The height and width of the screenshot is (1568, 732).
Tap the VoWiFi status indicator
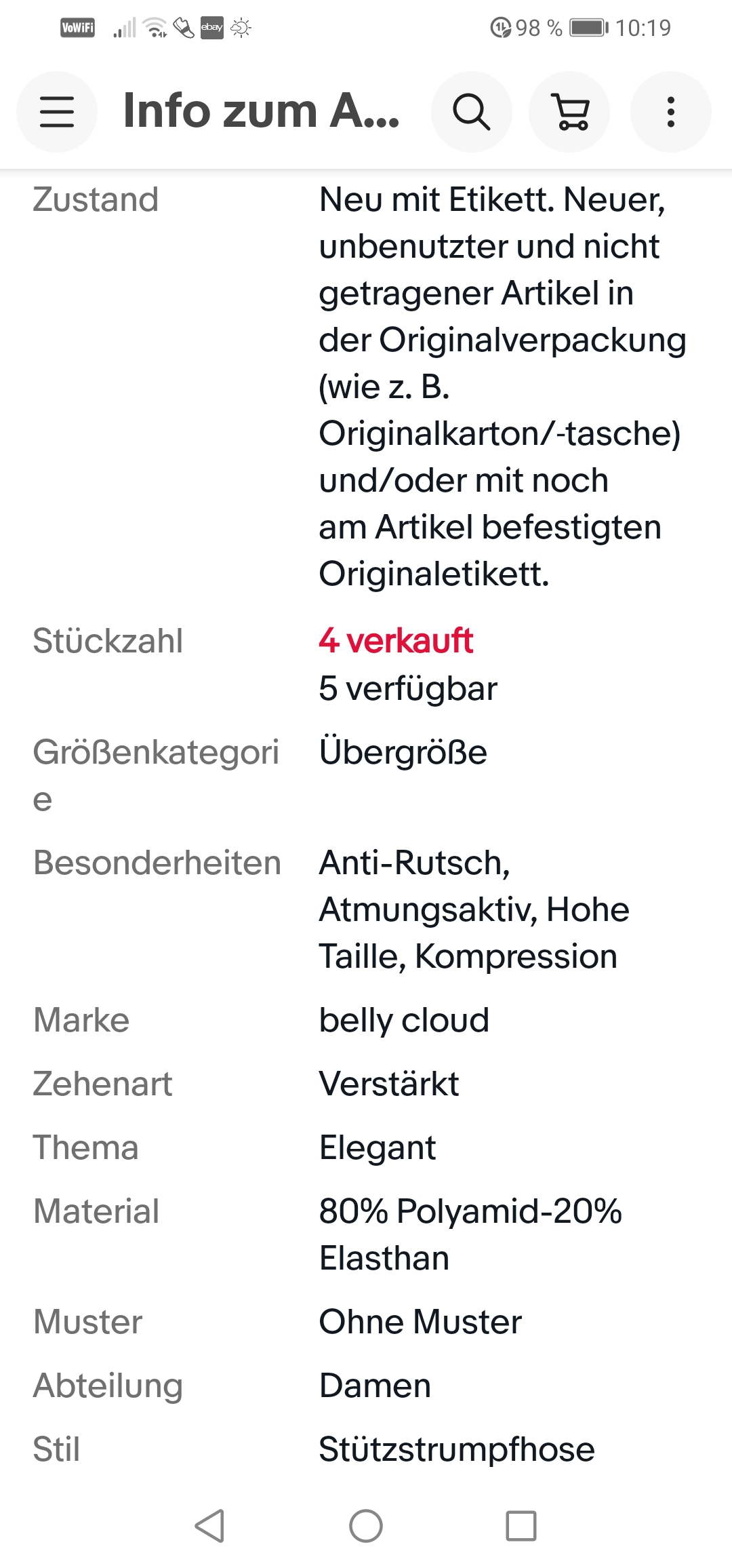coord(78,28)
